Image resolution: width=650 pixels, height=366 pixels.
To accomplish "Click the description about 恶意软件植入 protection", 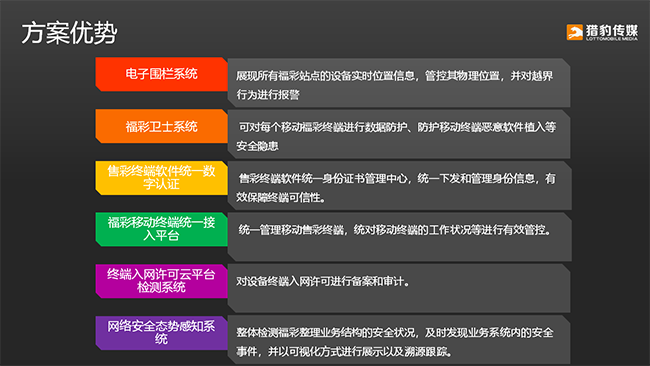I will pyautogui.click(x=399, y=134).
